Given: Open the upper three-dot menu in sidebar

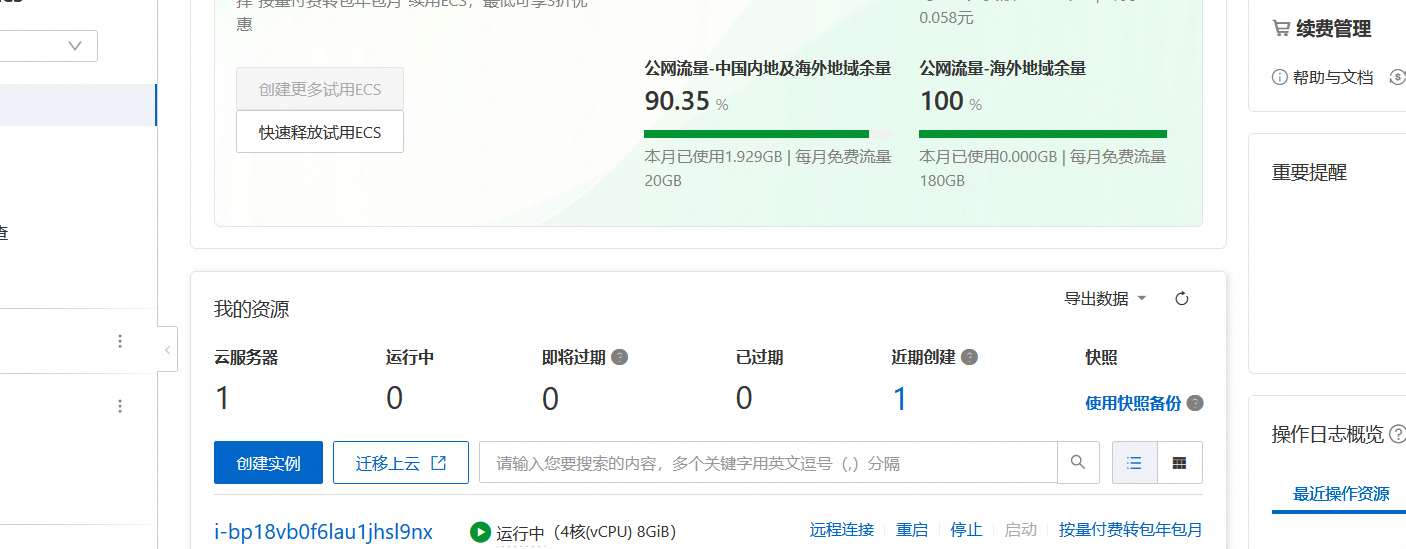Looking at the screenshot, I should pos(120,341).
